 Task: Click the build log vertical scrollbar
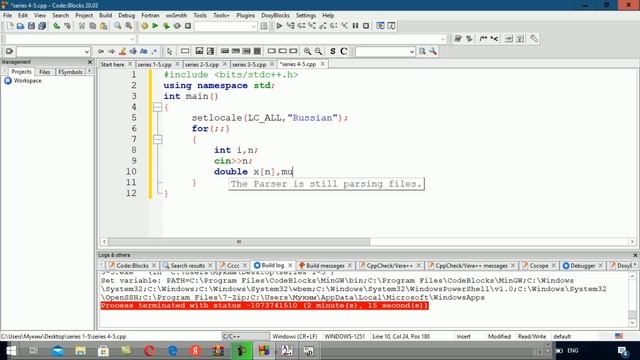632,299
